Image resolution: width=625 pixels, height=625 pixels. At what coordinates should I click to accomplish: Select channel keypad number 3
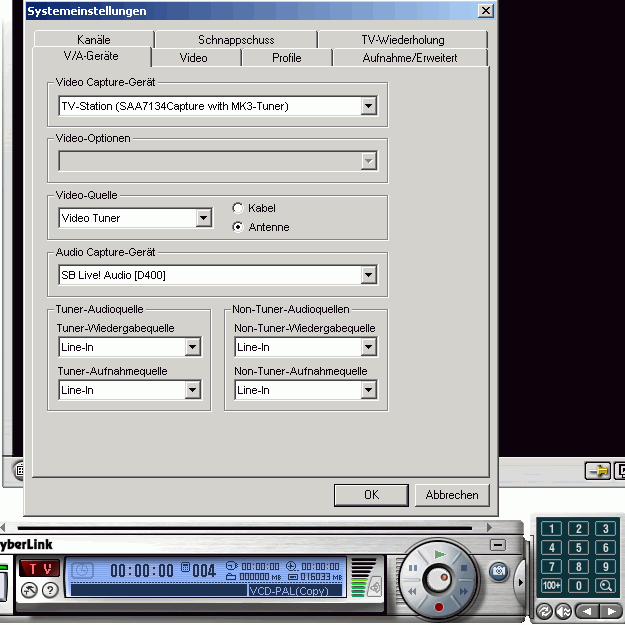605,529
